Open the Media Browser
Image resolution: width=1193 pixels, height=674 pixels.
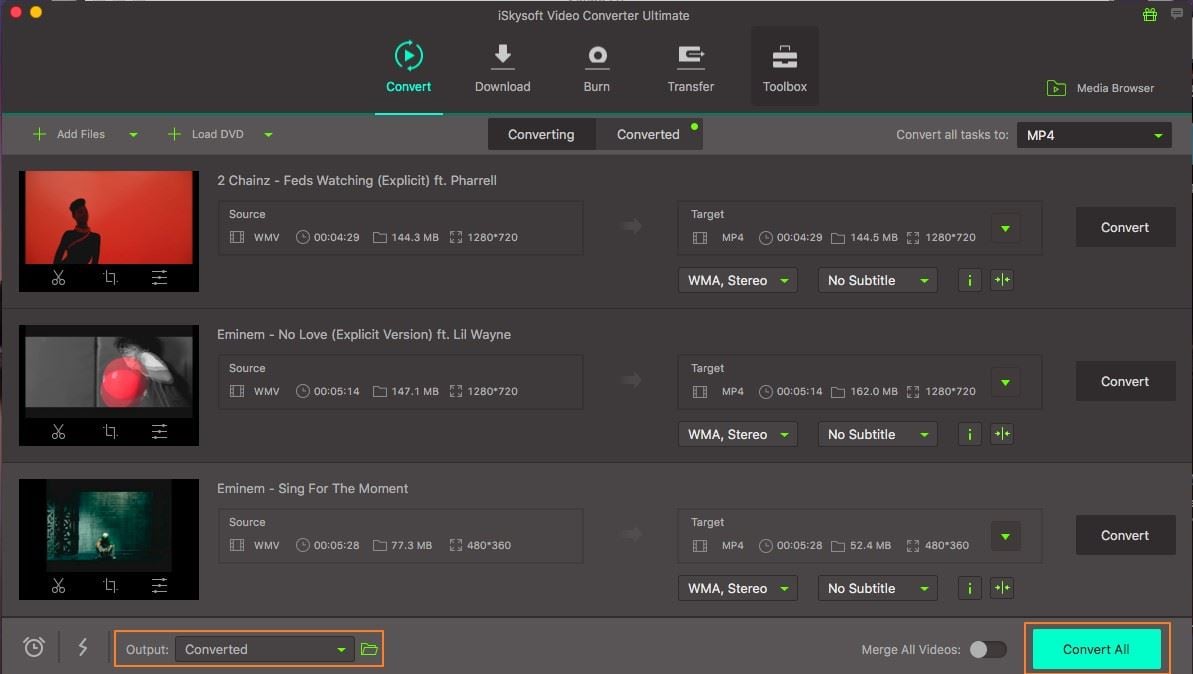point(1100,88)
